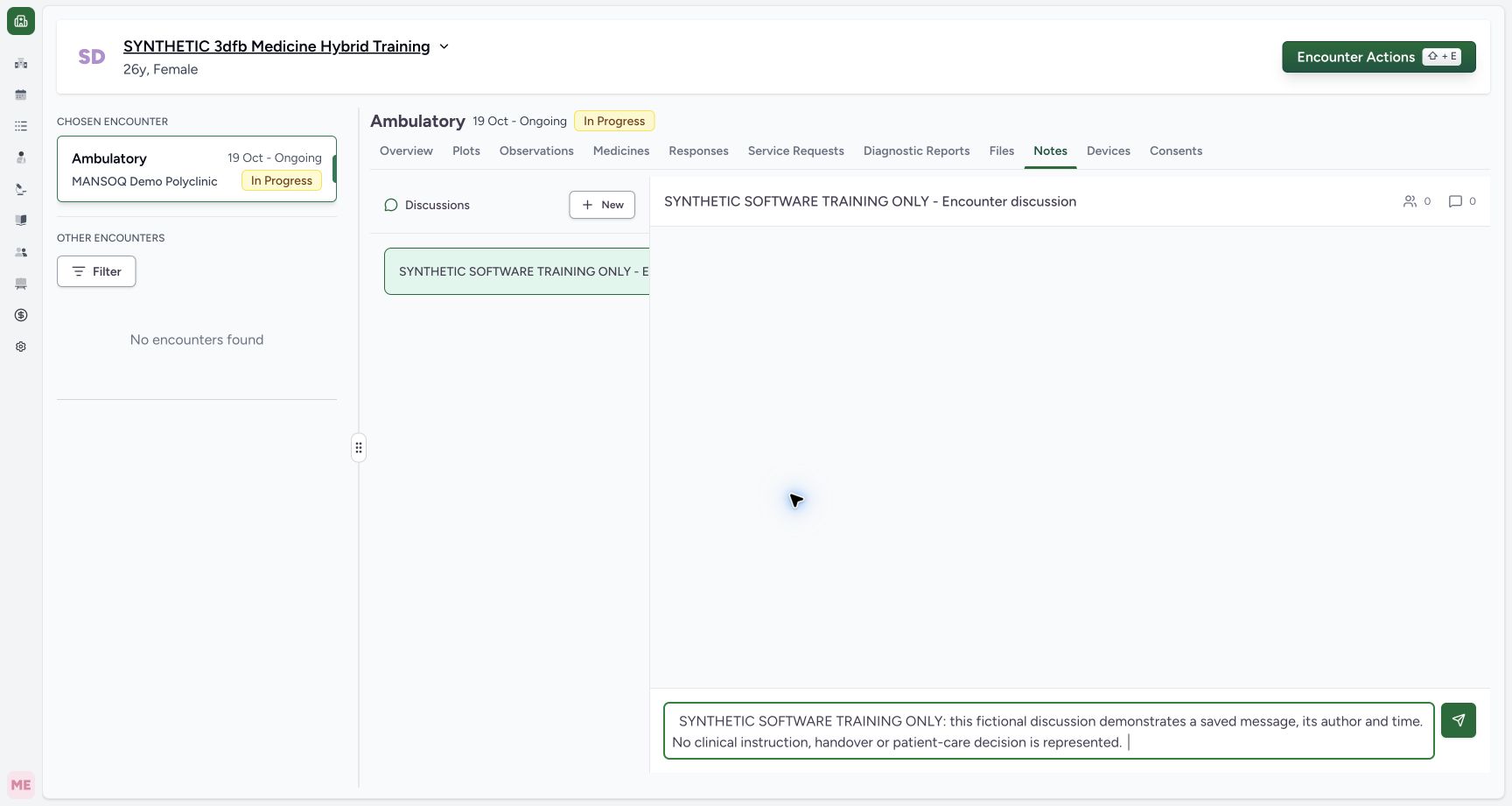Open the settings gear sidebar icon
Screen dimensions: 1512x806
pyautogui.click(x=21, y=347)
